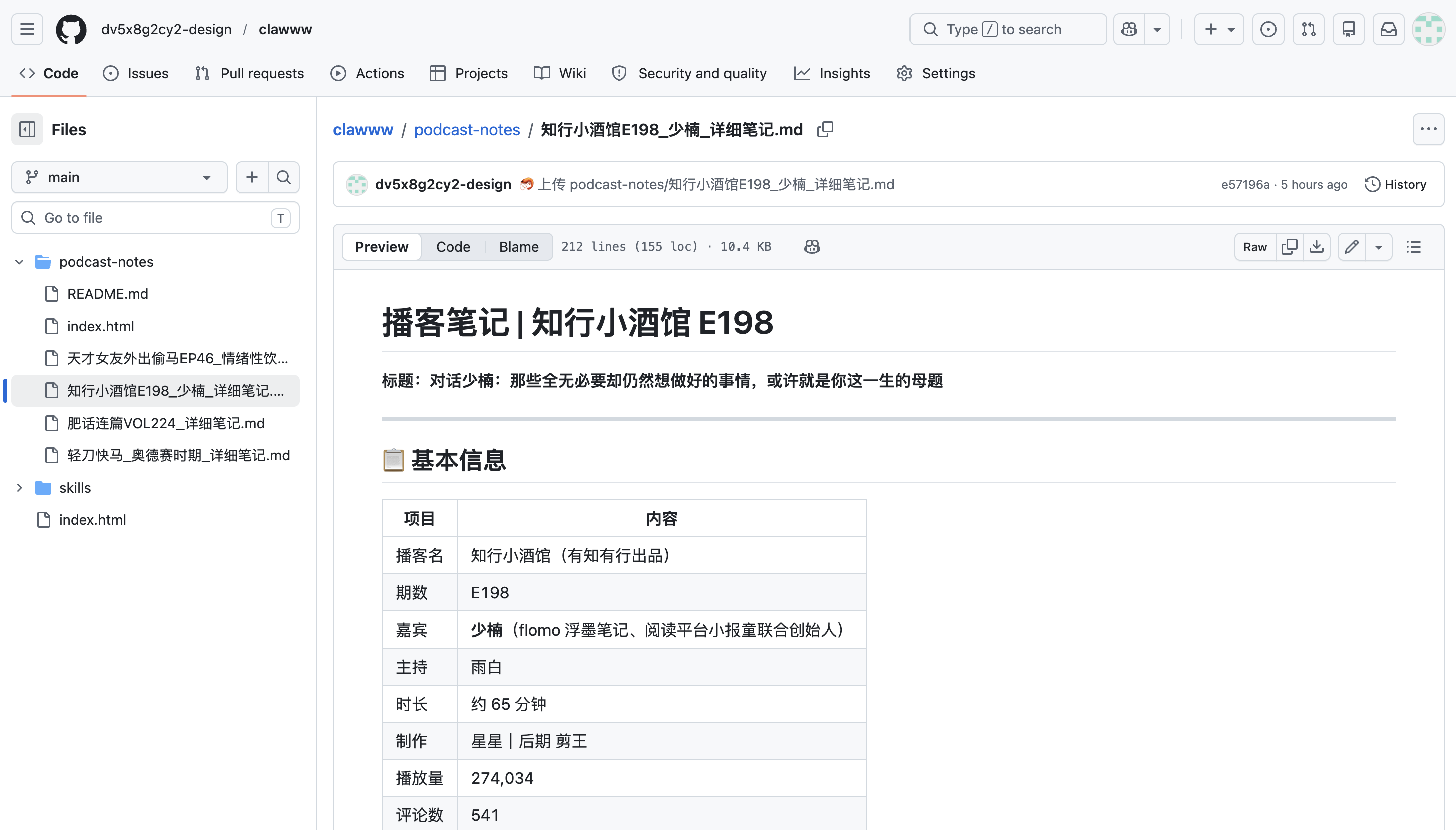Open Security and quality tab
Viewport: 1456px width, 830px height.
[x=689, y=73]
